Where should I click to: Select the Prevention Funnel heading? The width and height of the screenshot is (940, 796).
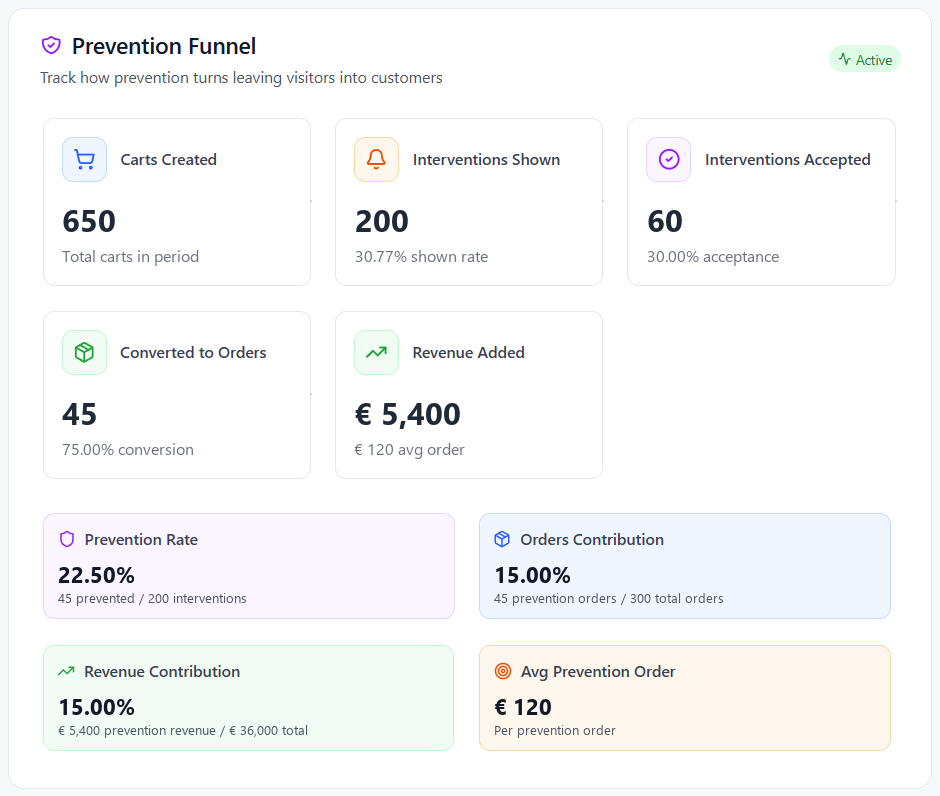point(164,46)
